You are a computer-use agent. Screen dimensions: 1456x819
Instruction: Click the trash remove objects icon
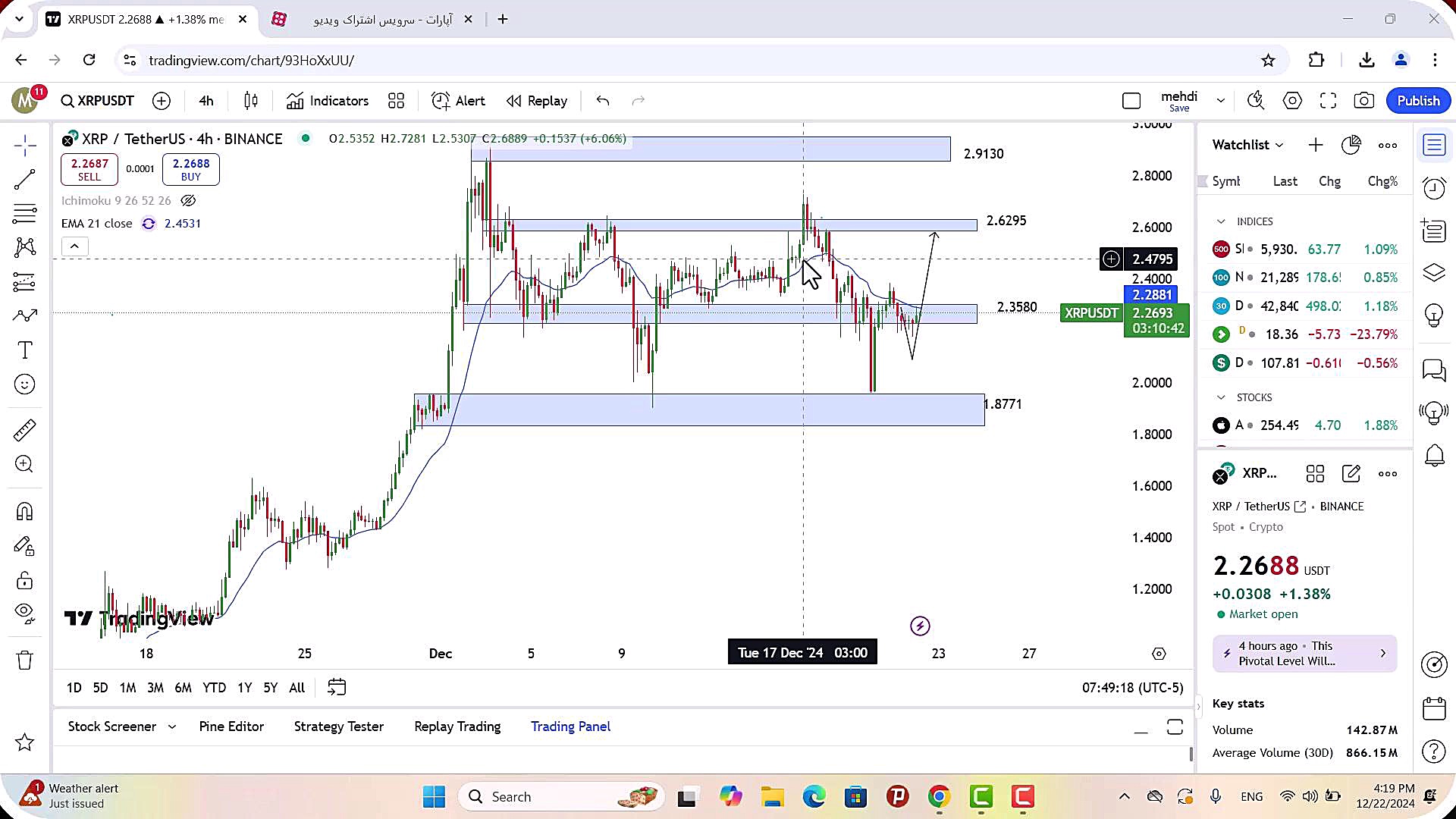click(24, 661)
